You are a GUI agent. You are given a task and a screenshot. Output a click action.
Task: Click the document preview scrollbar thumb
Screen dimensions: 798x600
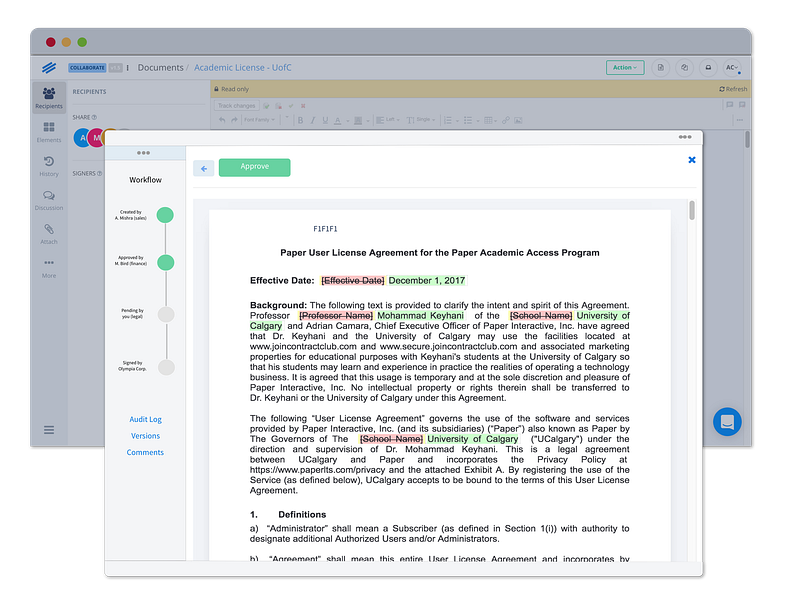pos(692,210)
